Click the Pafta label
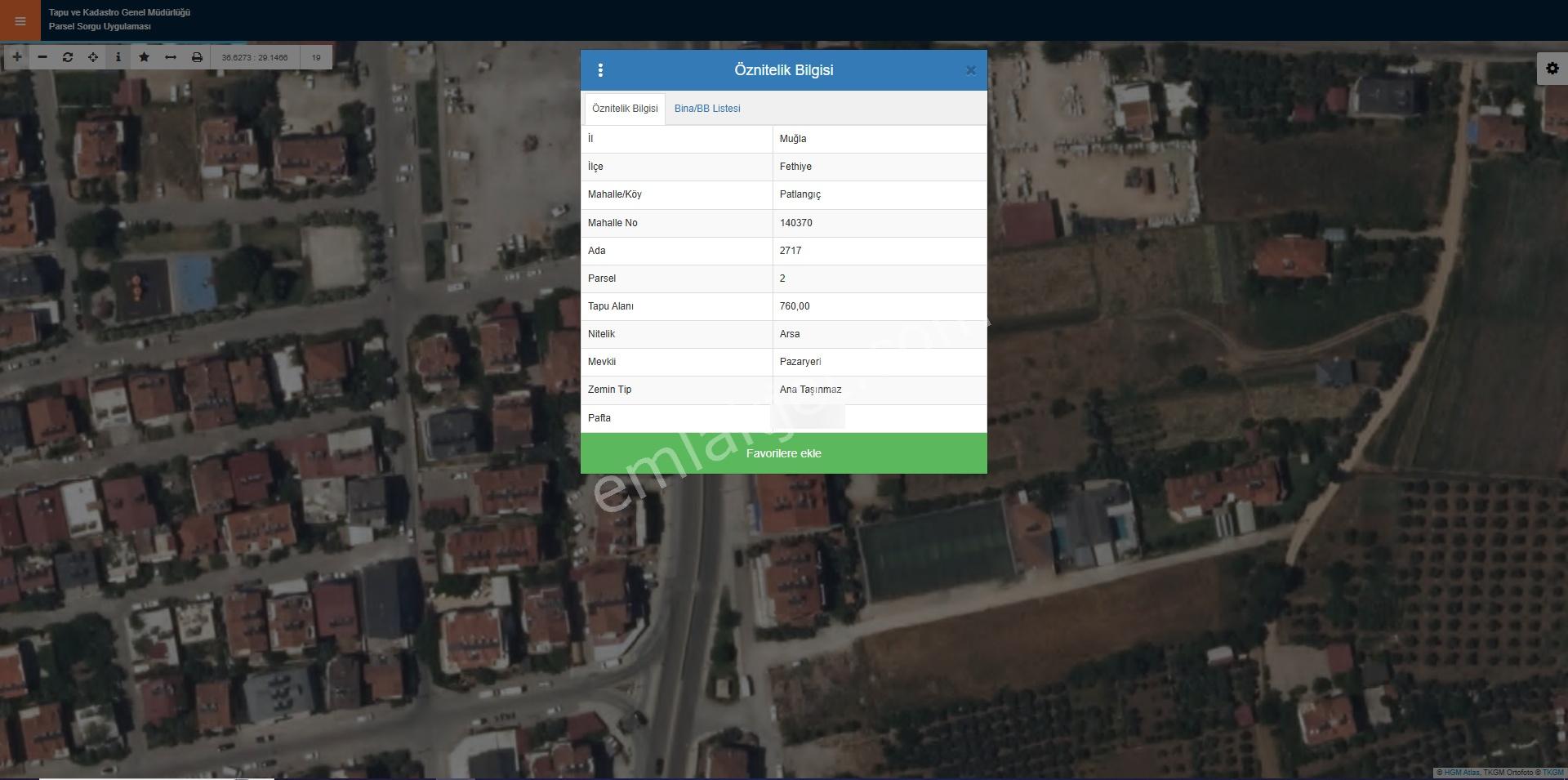 coord(599,418)
